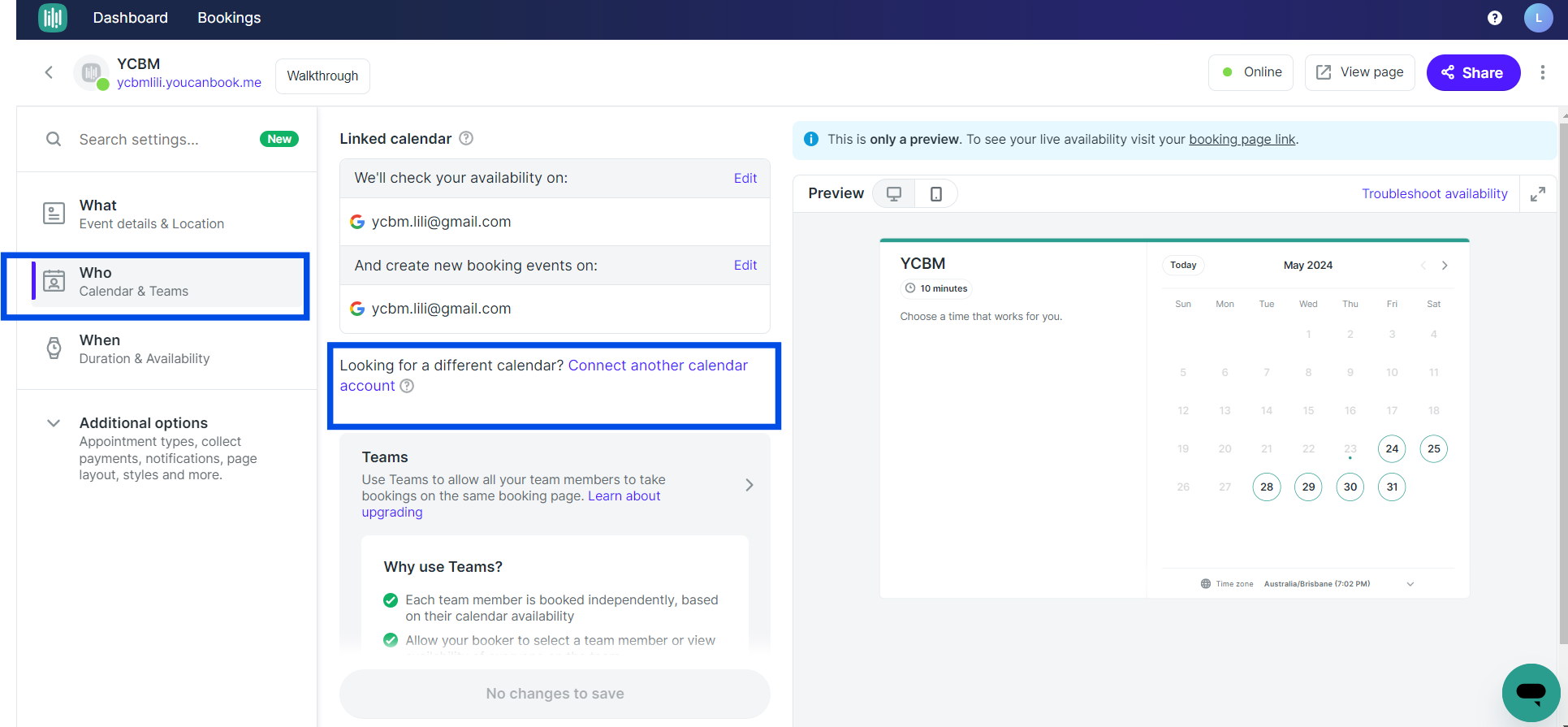Open the YouCanBookMe logo home
1568x727 pixels.
tap(53, 18)
